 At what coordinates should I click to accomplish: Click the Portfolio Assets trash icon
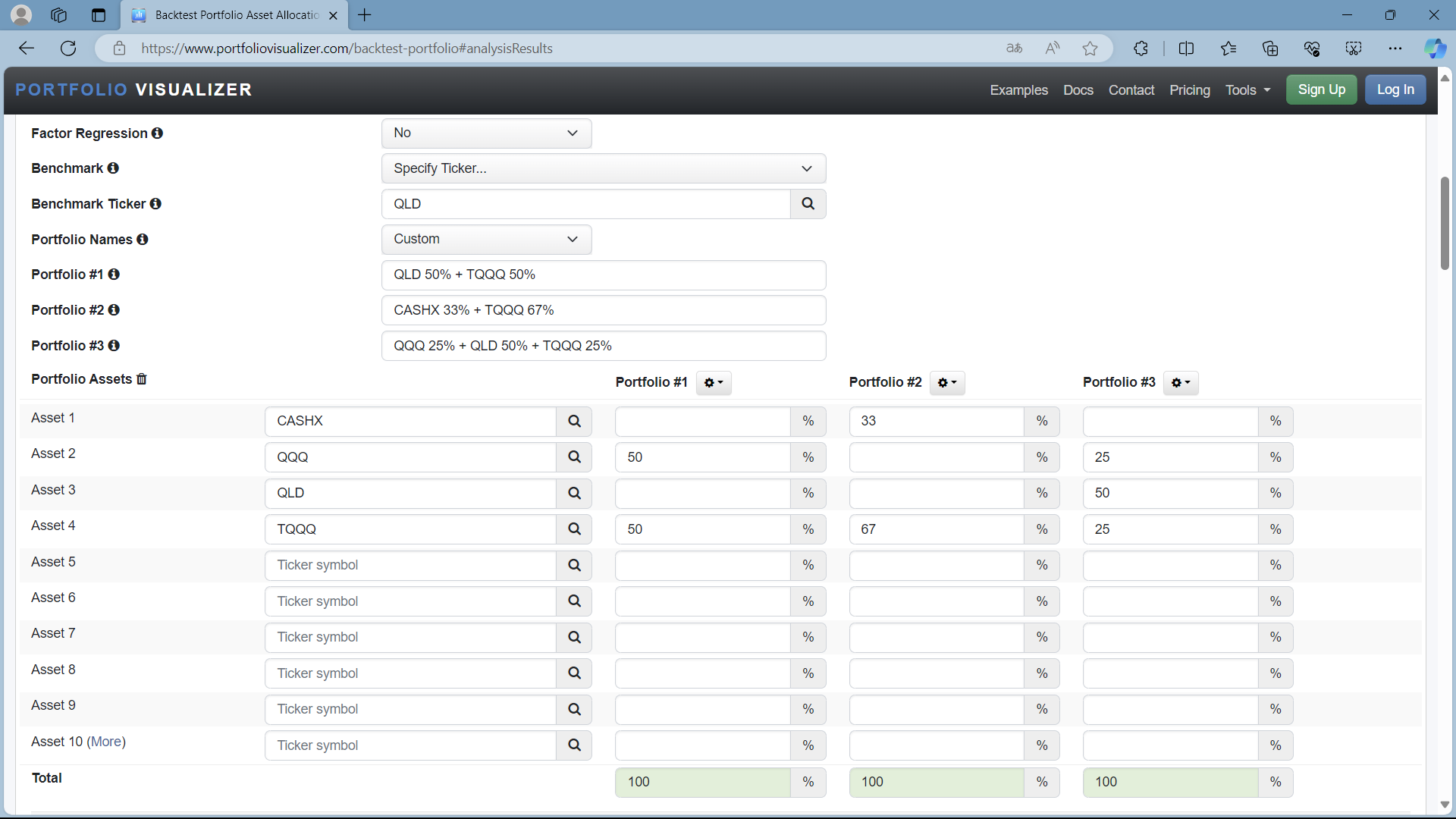pyautogui.click(x=141, y=379)
